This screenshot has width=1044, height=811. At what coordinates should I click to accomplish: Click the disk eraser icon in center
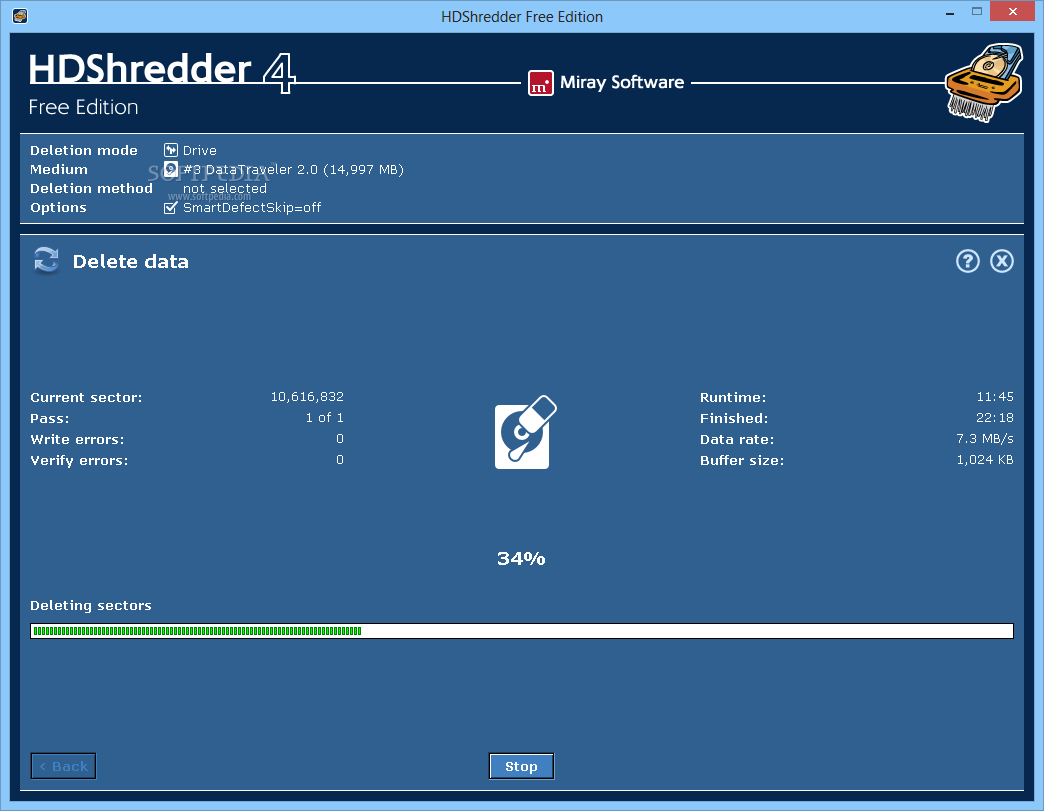525,432
